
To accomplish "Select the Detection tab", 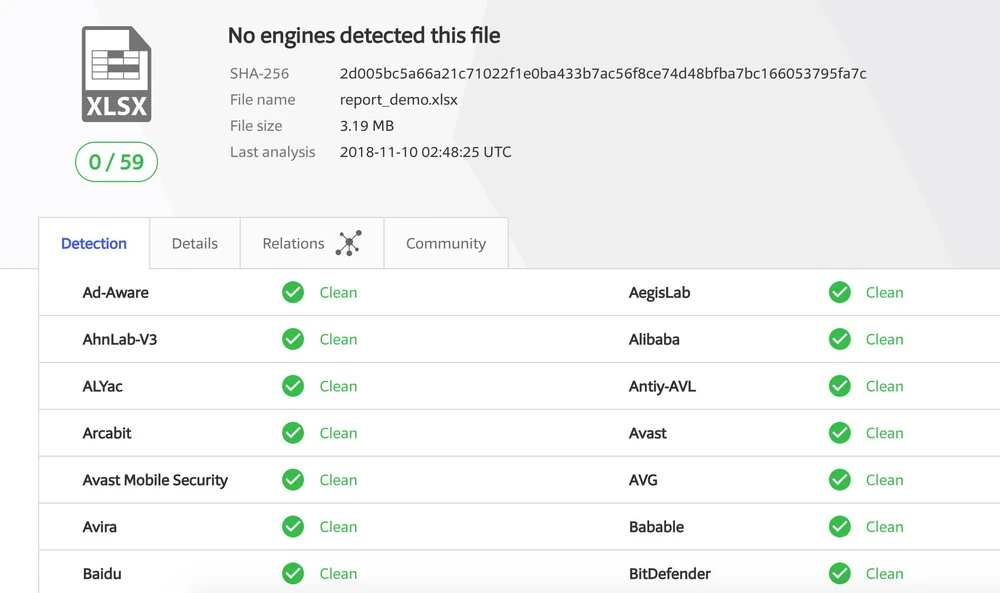I will (x=94, y=243).
